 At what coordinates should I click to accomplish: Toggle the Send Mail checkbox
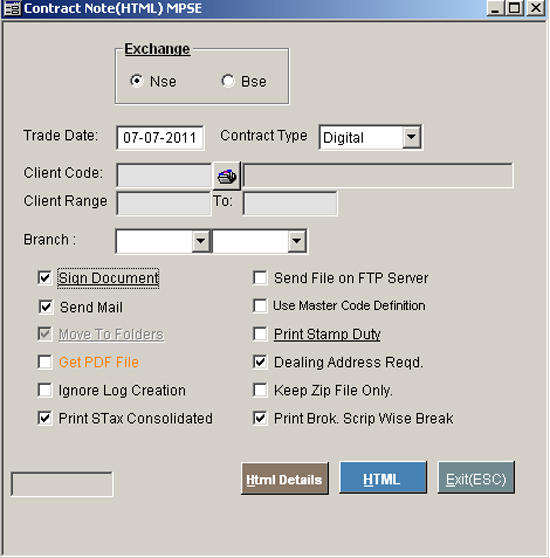pos(46,307)
